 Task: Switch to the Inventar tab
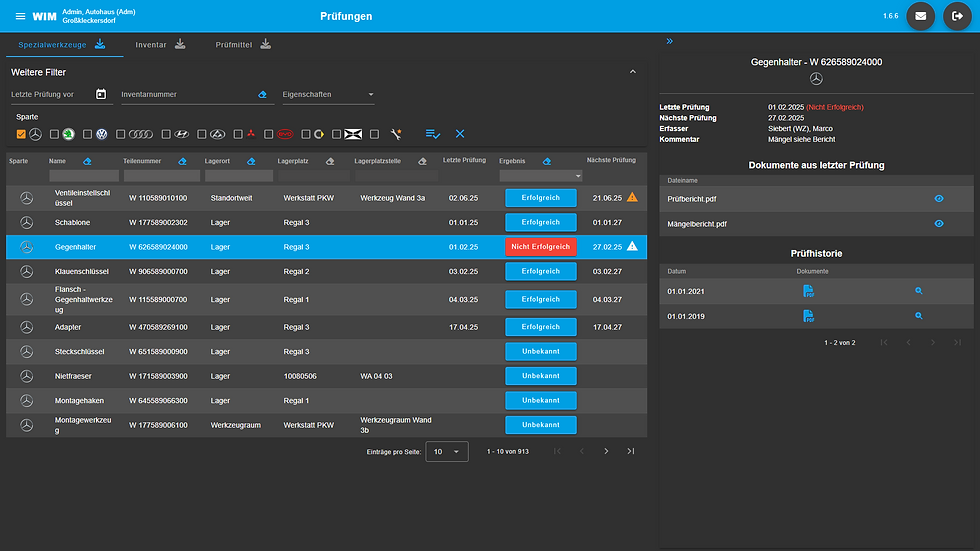pyautogui.click(x=160, y=44)
